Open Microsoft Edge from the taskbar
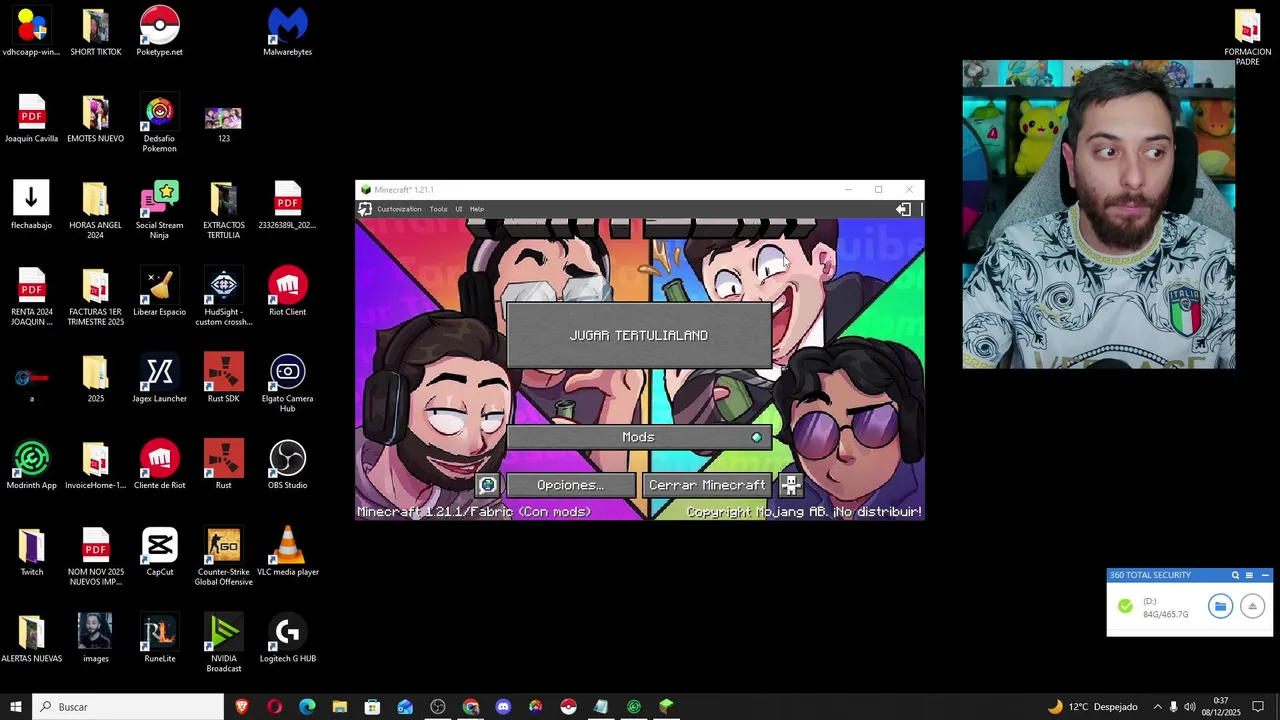This screenshot has width=1280, height=720. pos(307,707)
